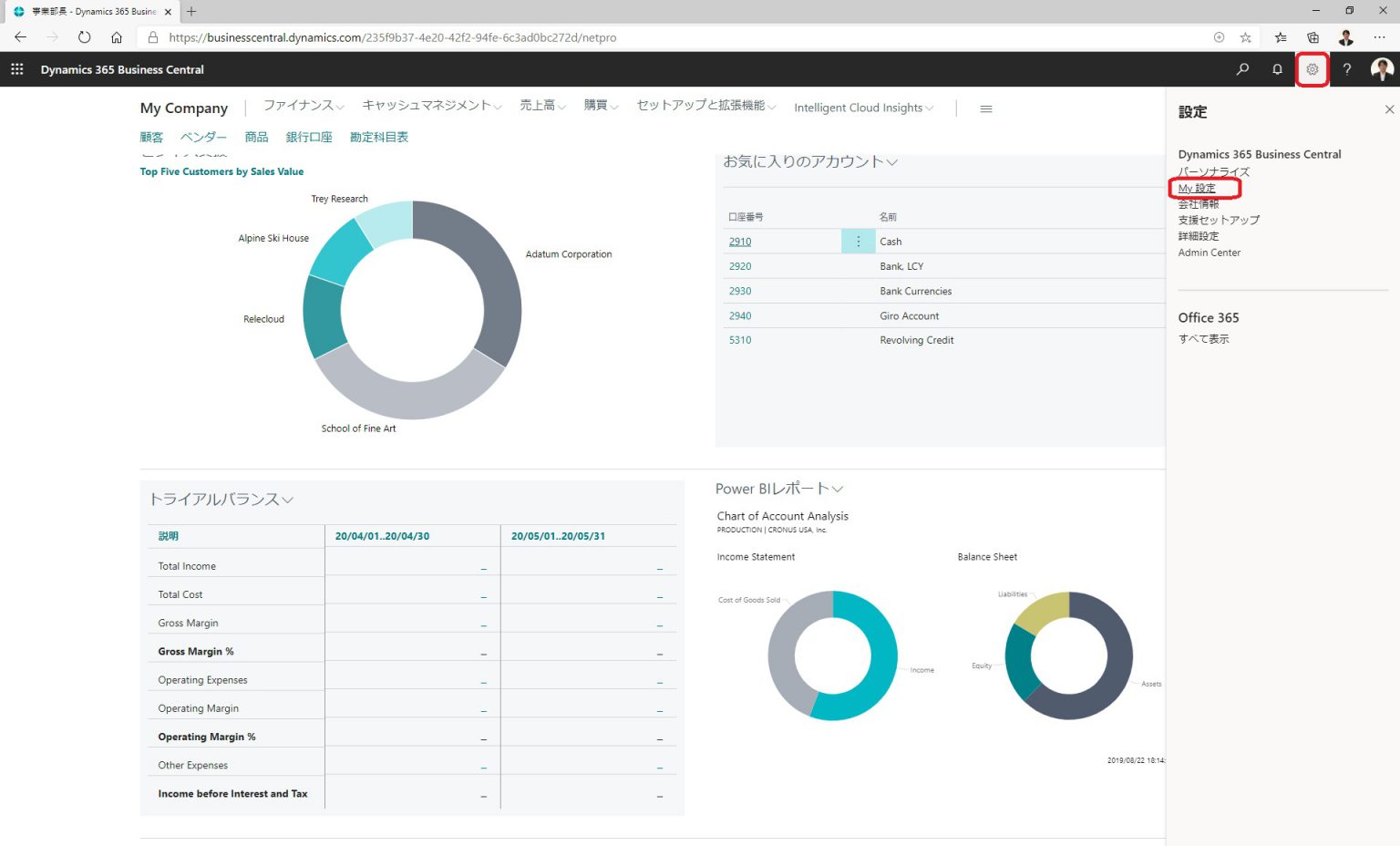Expand the トライアルバランス section chevron
This screenshot has height=846, width=1400.
click(x=287, y=500)
